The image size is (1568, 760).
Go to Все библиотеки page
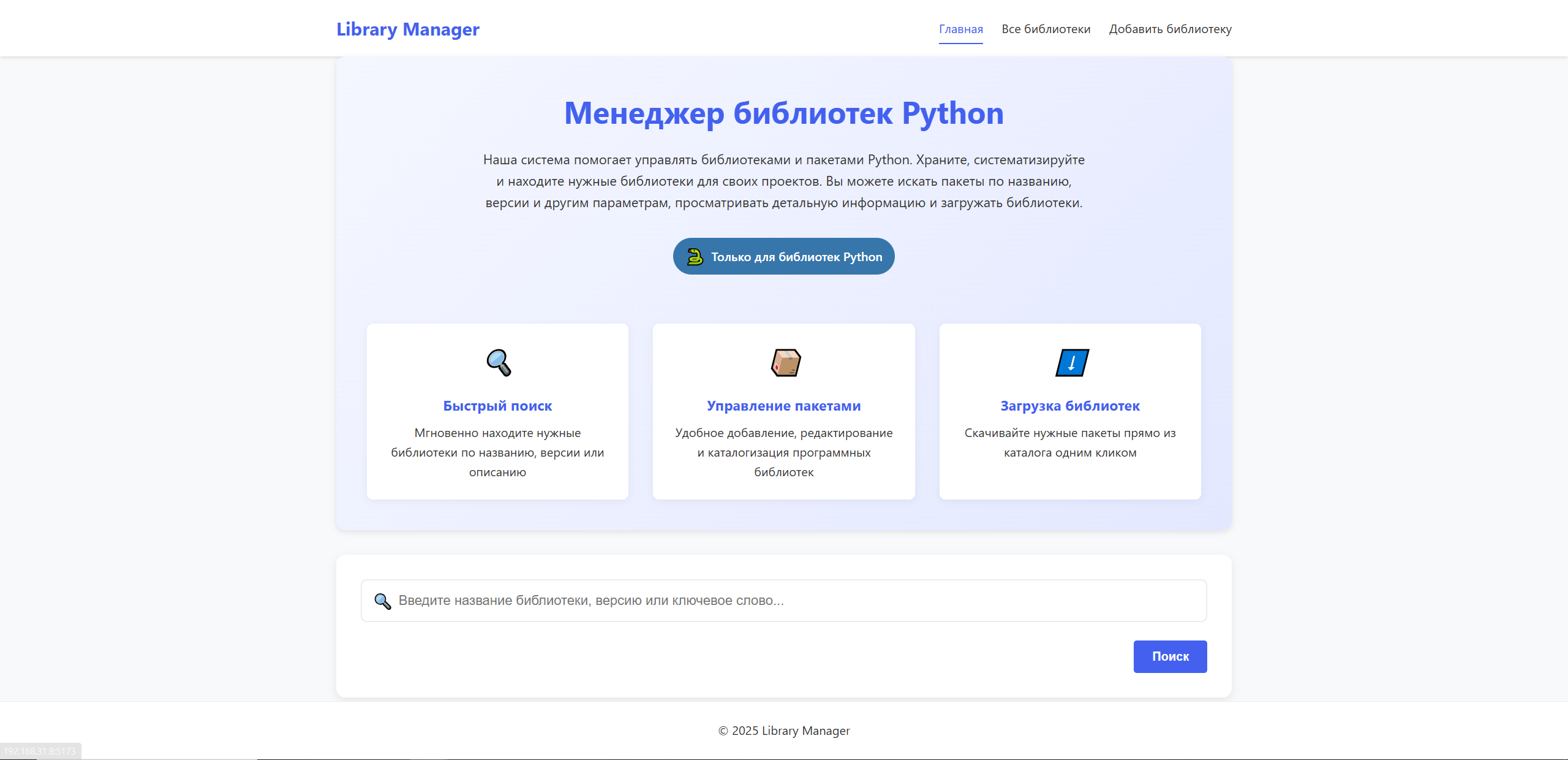coord(1046,29)
